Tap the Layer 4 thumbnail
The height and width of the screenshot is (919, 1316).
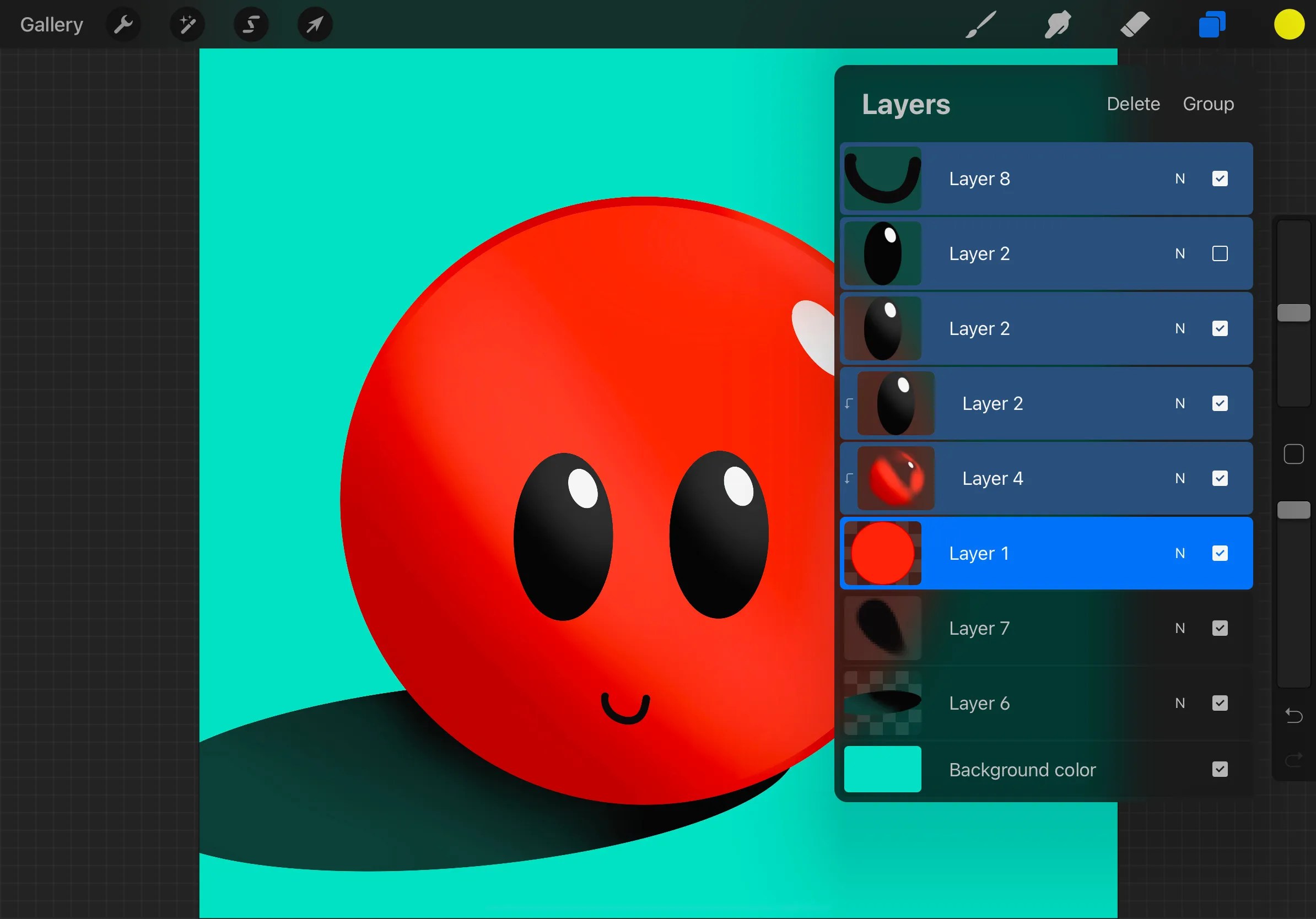pos(896,478)
